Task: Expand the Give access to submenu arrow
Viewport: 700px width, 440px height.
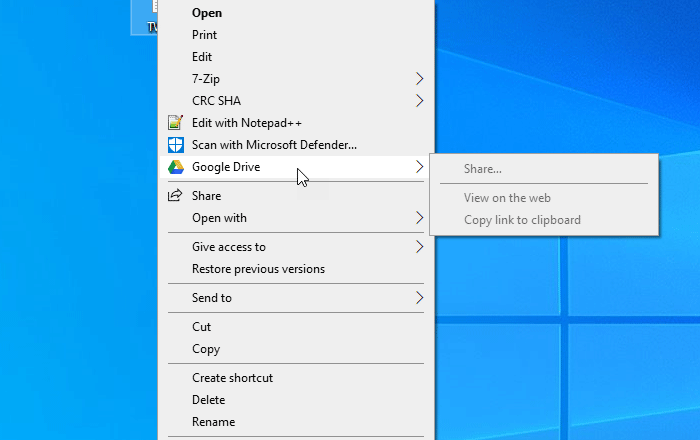Action: tap(420, 247)
